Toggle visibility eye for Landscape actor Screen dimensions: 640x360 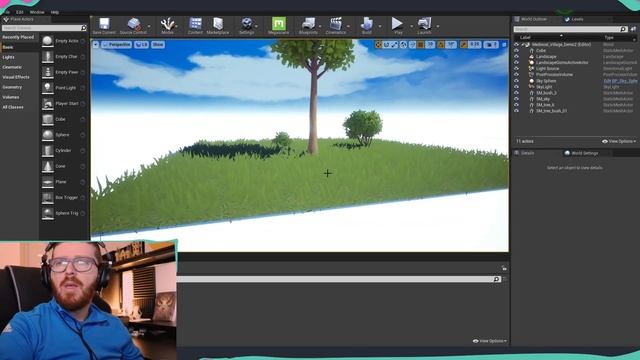(516, 57)
